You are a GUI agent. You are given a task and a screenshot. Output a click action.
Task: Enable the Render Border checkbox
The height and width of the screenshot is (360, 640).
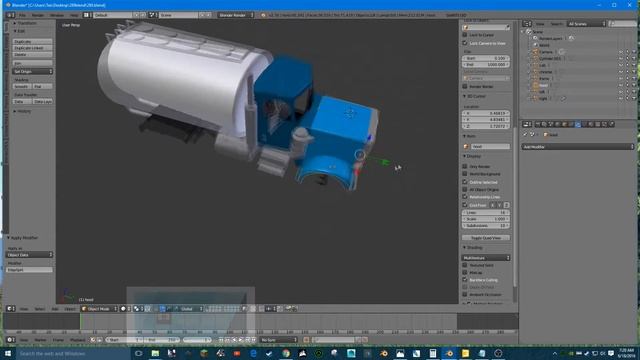[465, 87]
